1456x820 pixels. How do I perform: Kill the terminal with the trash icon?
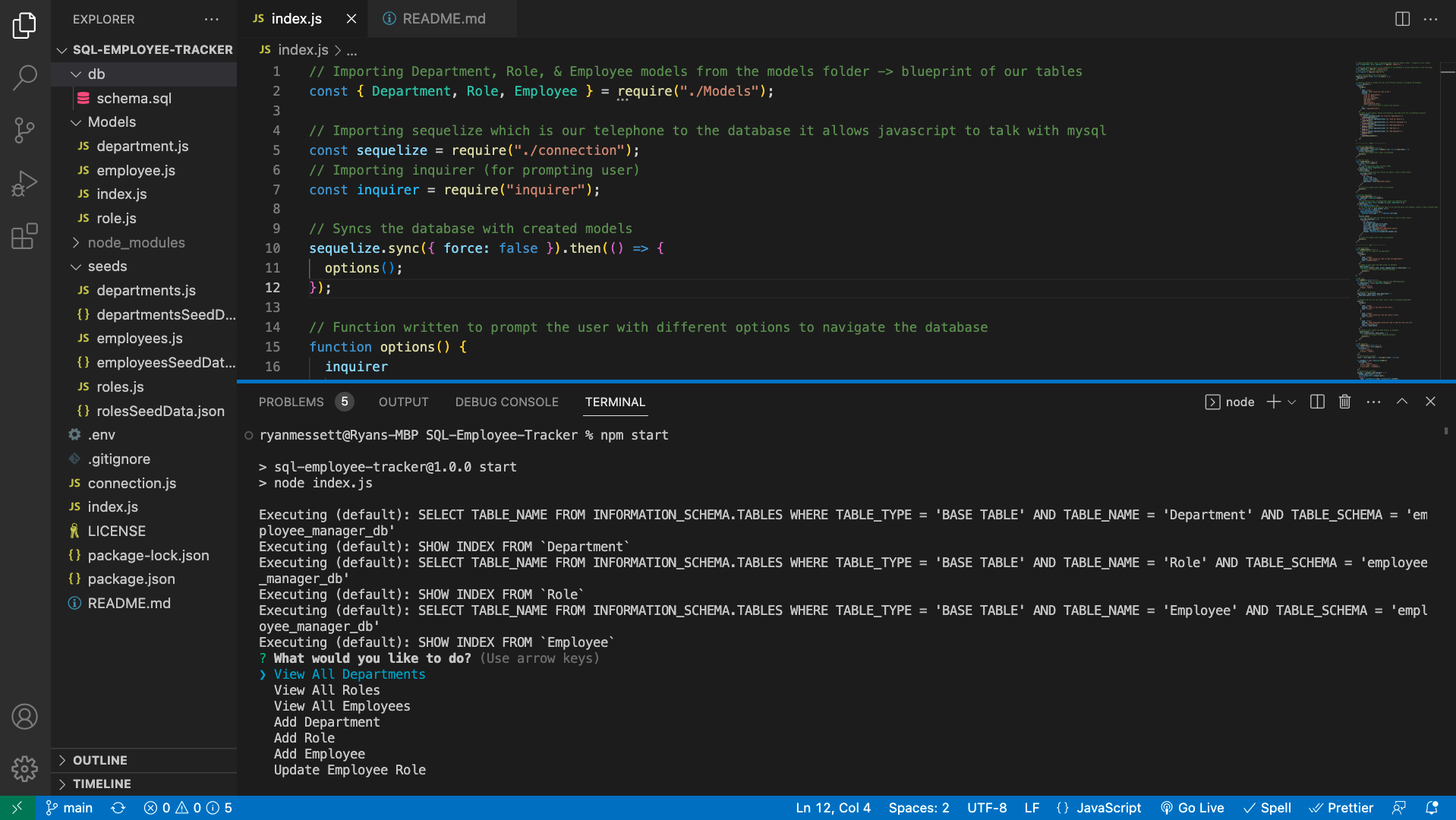pyautogui.click(x=1344, y=402)
